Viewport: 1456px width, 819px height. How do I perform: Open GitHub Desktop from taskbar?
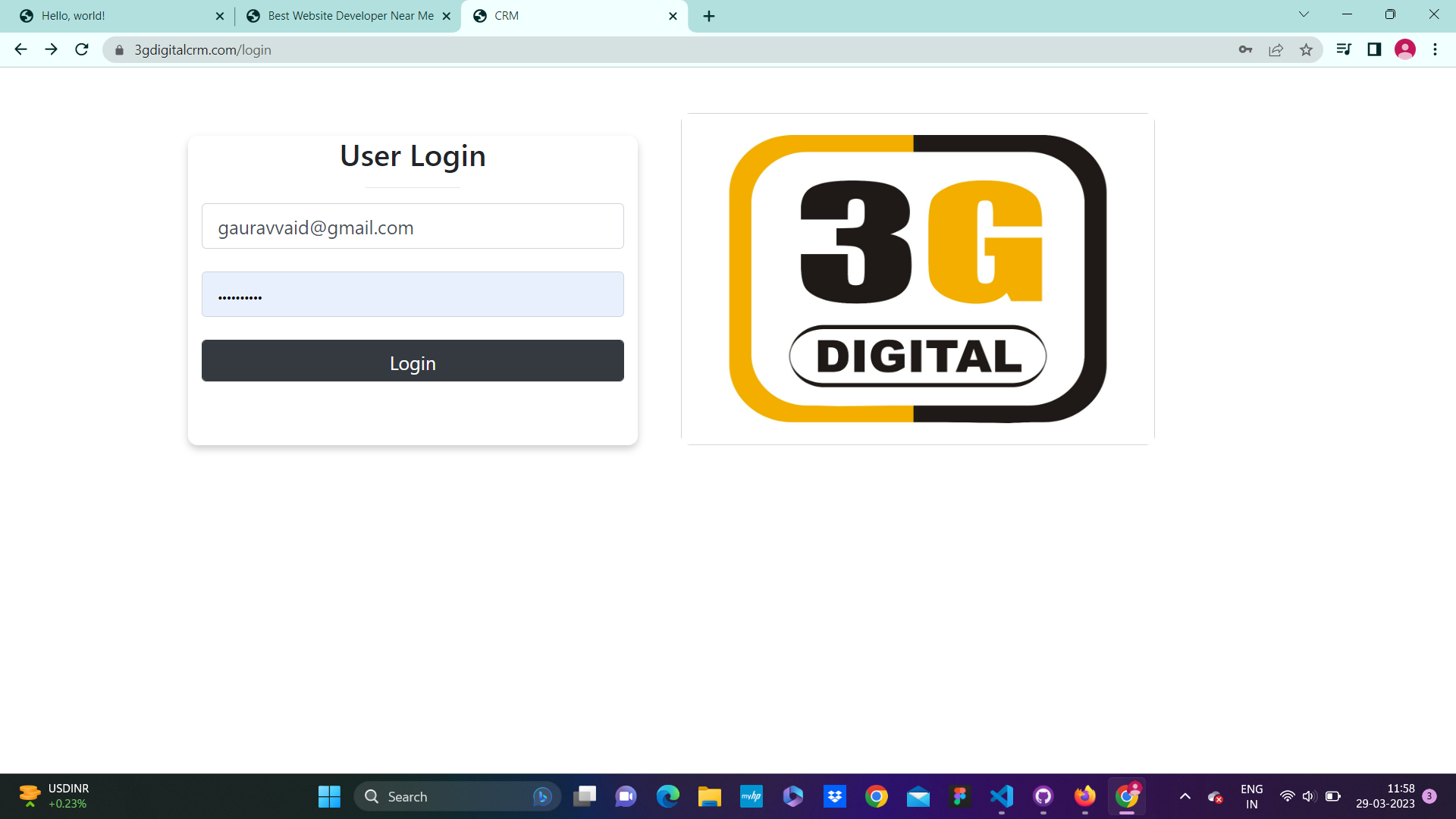click(1043, 796)
